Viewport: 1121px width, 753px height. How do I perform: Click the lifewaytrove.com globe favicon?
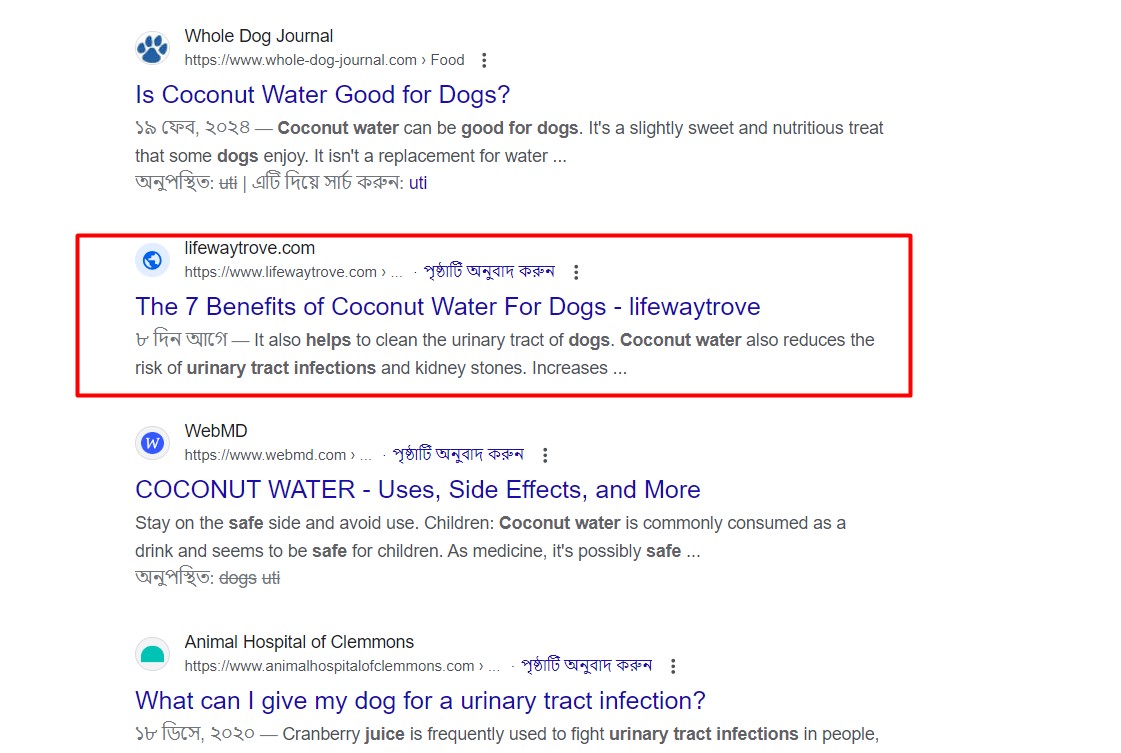click(152, 260)
